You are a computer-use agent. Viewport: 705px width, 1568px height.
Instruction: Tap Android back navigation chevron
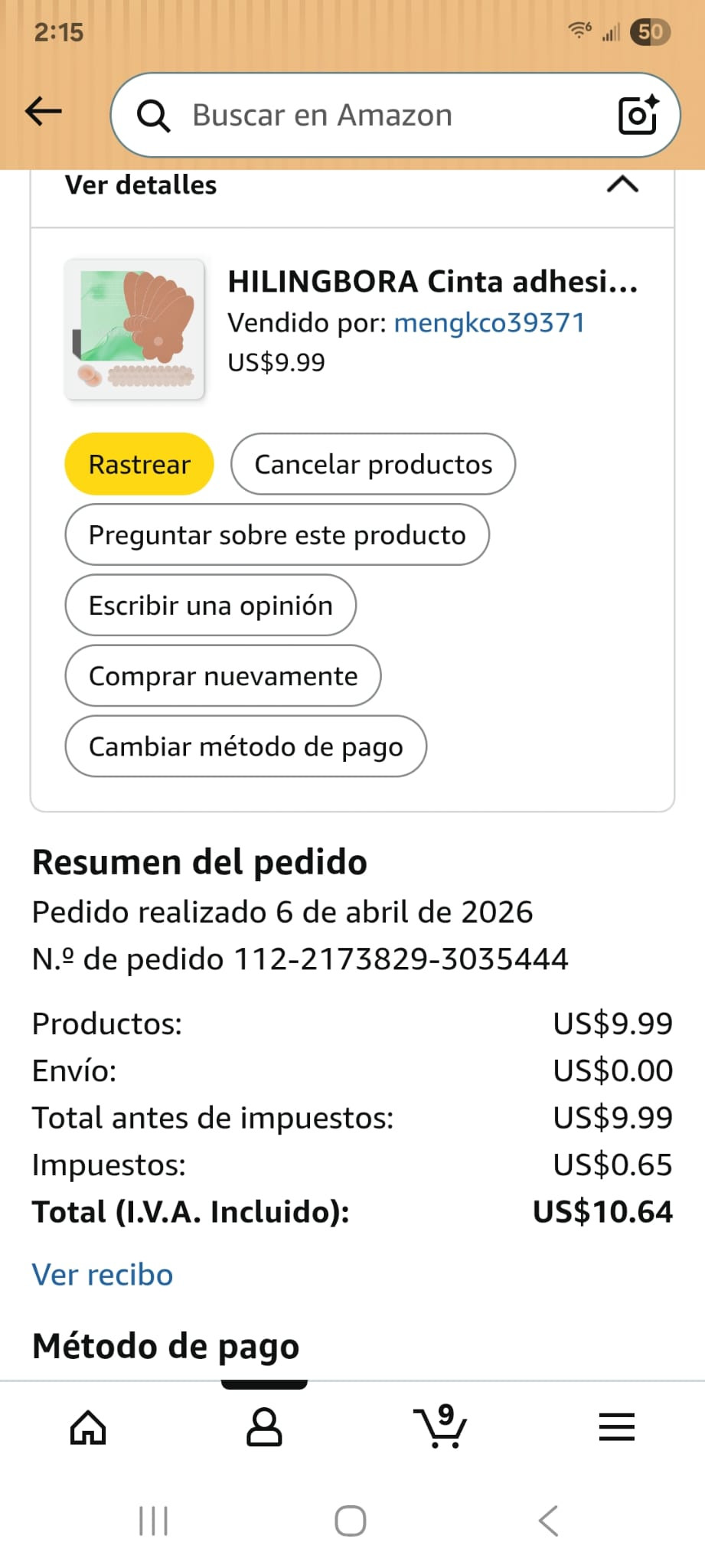[548, 1521]
